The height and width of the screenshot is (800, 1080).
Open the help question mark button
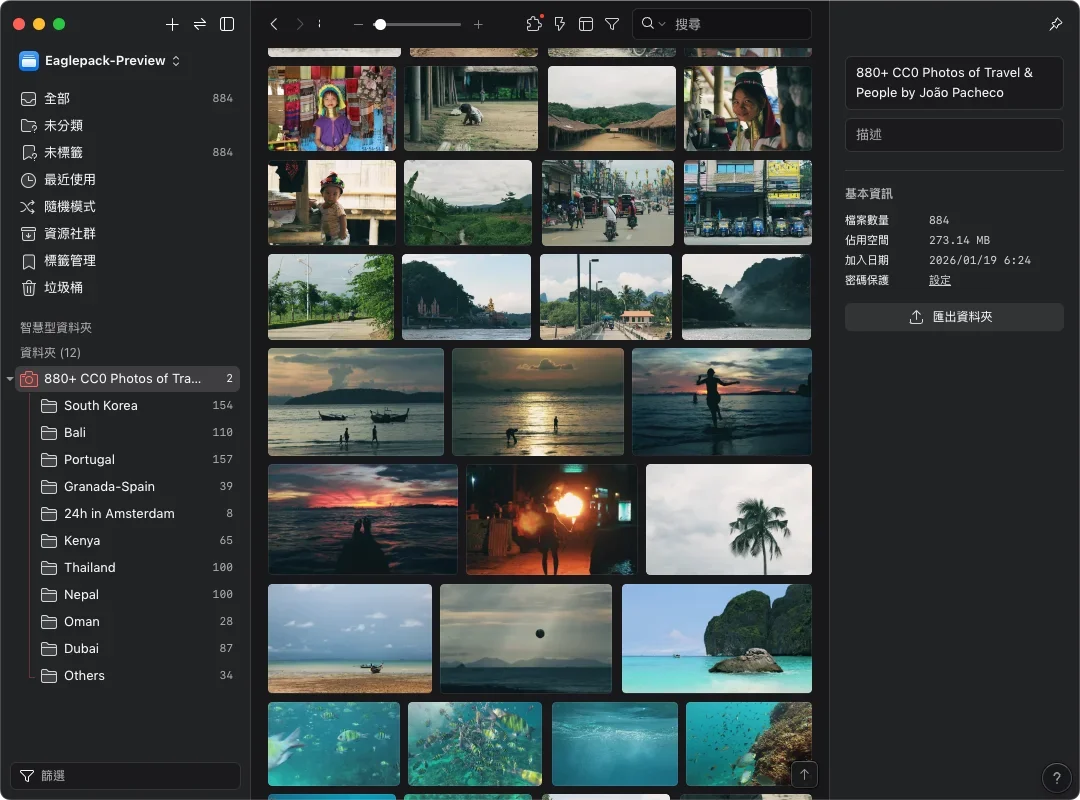click(1056, 778)
